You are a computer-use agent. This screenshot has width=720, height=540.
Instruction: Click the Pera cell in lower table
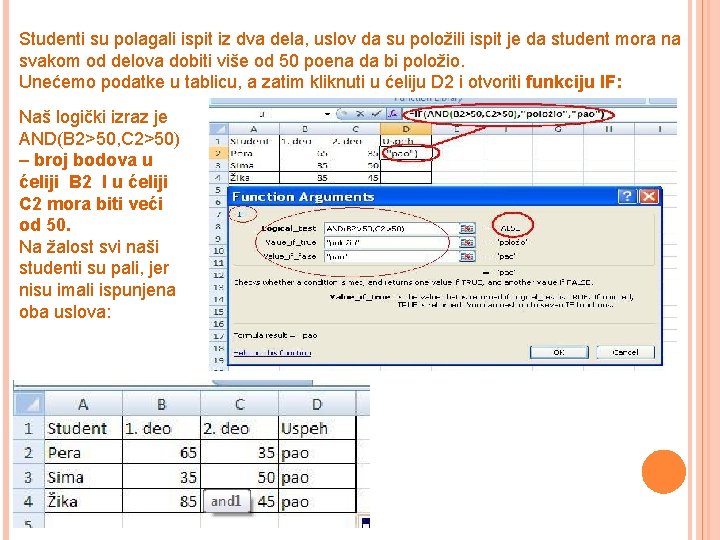click(83, 452)
